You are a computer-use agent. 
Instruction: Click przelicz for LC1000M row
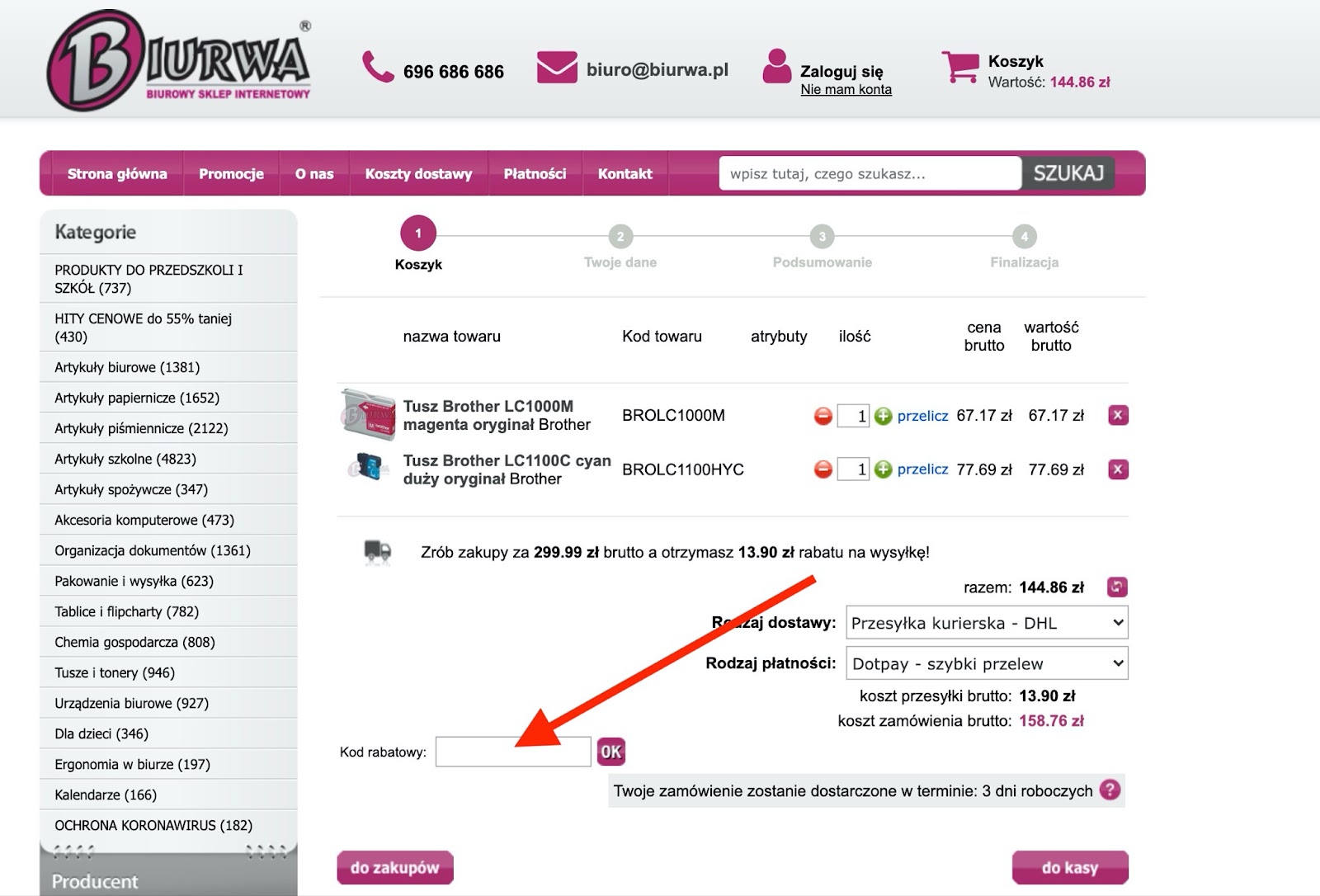[922, 416]
